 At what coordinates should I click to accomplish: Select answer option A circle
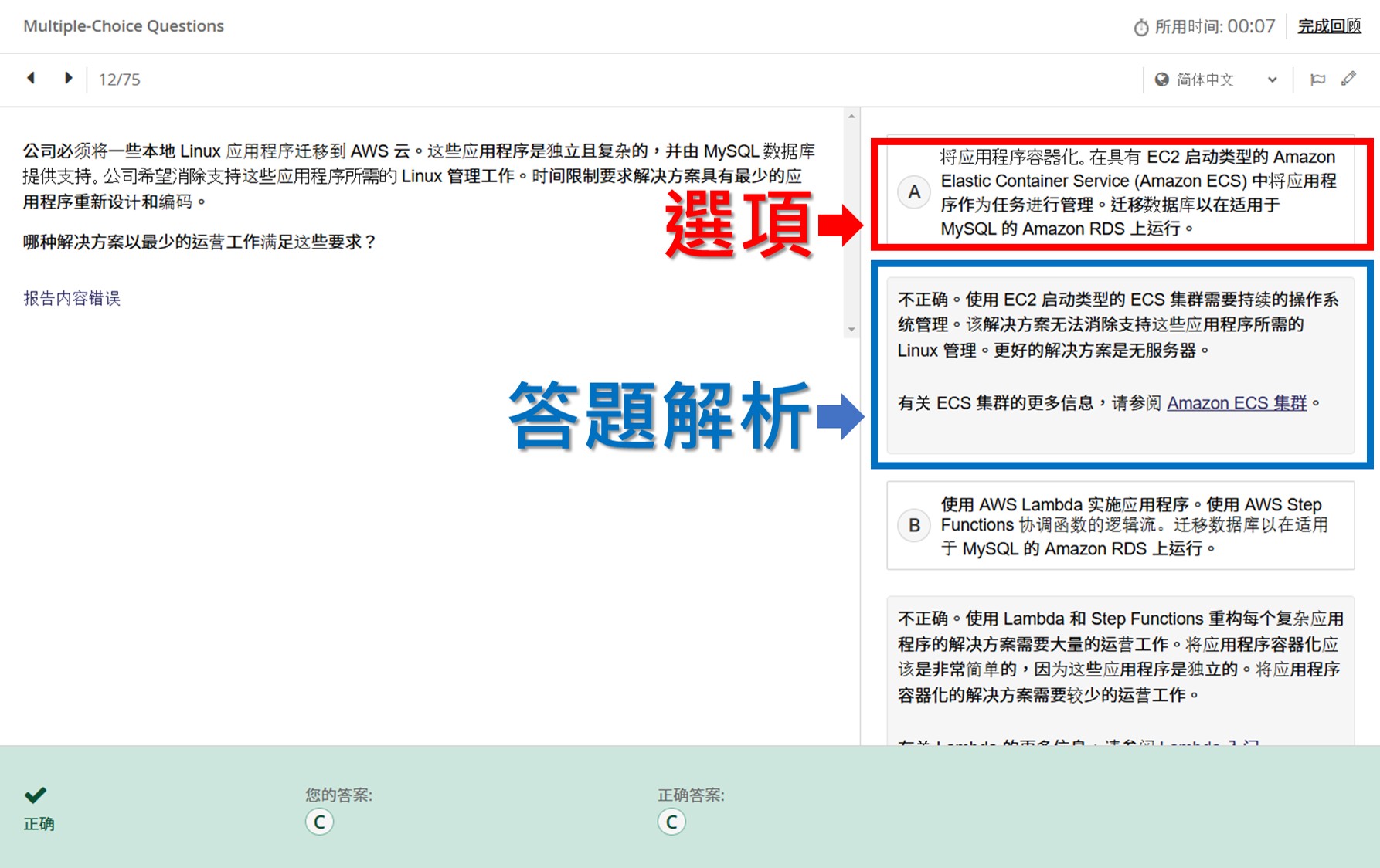914,192
